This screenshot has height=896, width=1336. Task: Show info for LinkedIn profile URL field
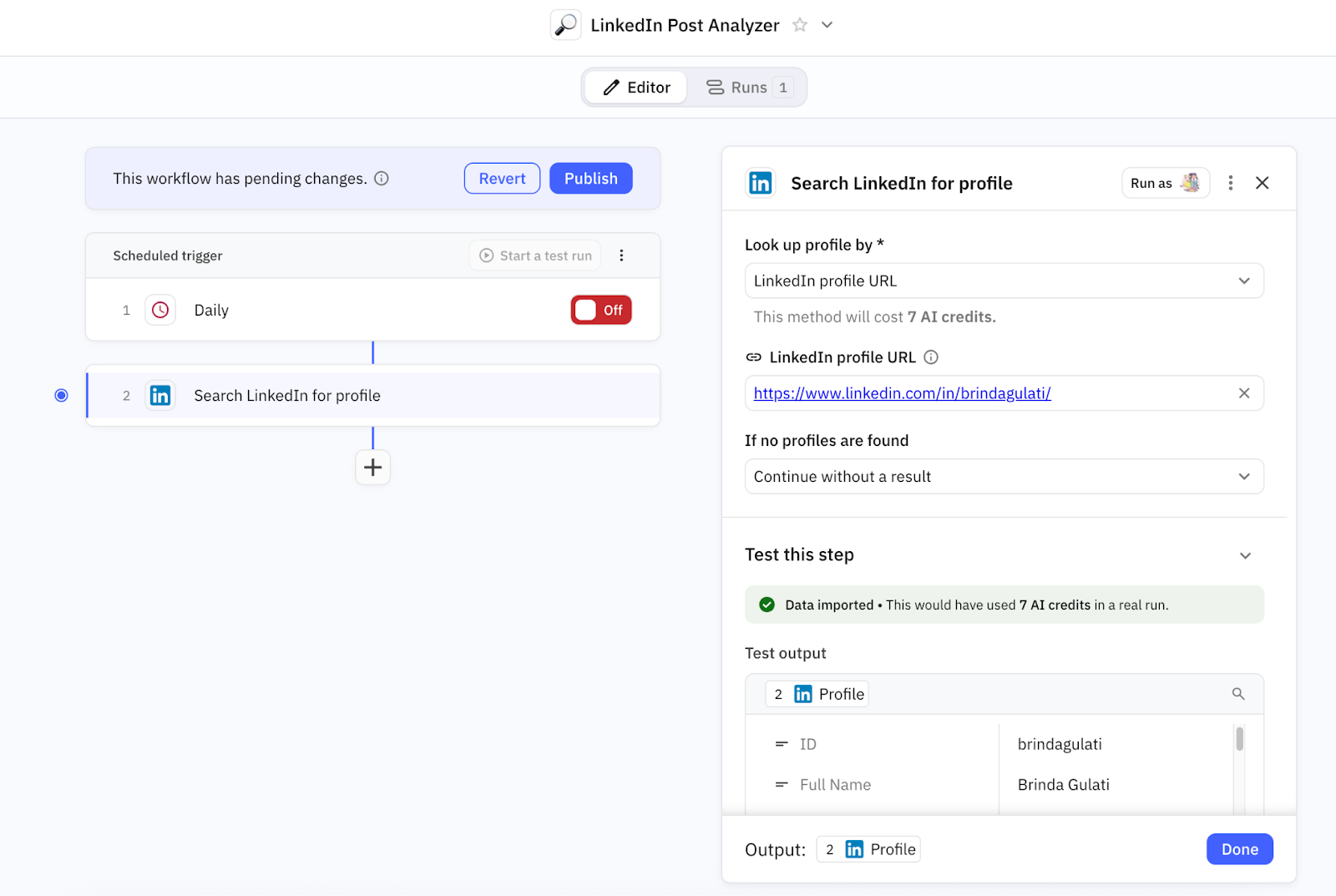931,357
